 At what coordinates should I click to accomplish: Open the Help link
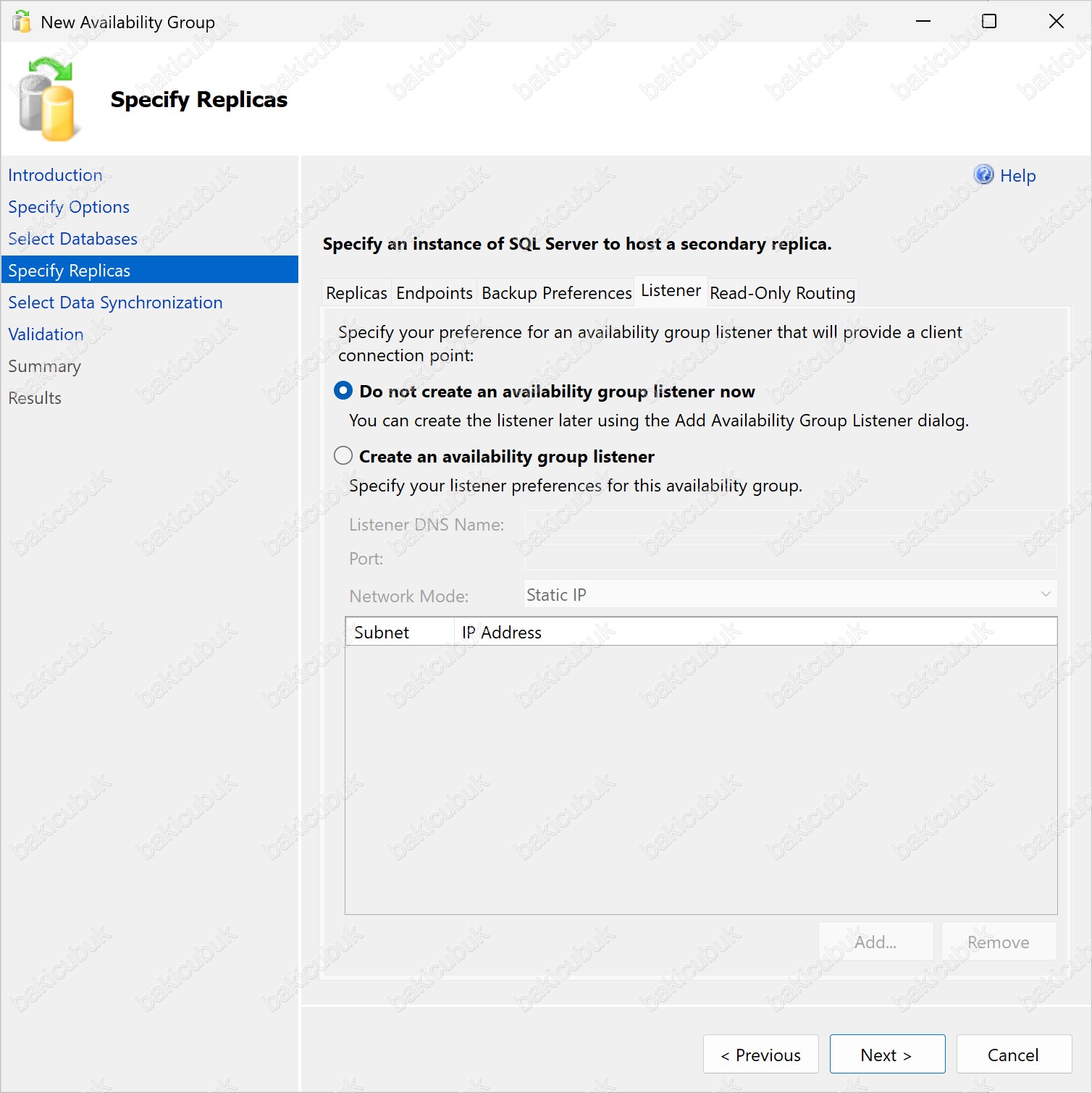click(1017, 176)
